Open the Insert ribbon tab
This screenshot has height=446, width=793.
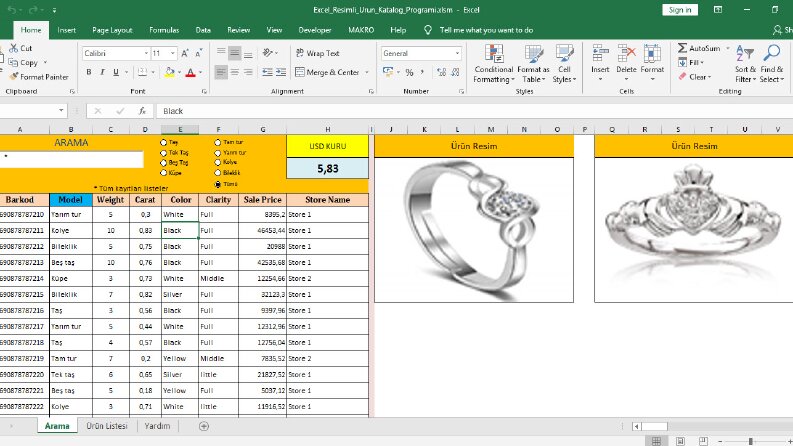[x=66, y=30]
